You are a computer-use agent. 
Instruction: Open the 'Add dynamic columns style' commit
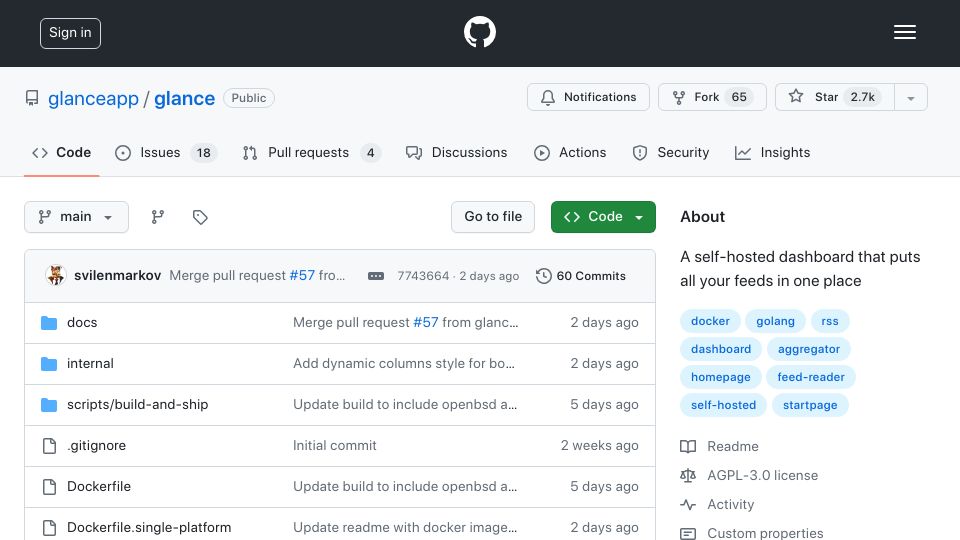click(403, 364)
